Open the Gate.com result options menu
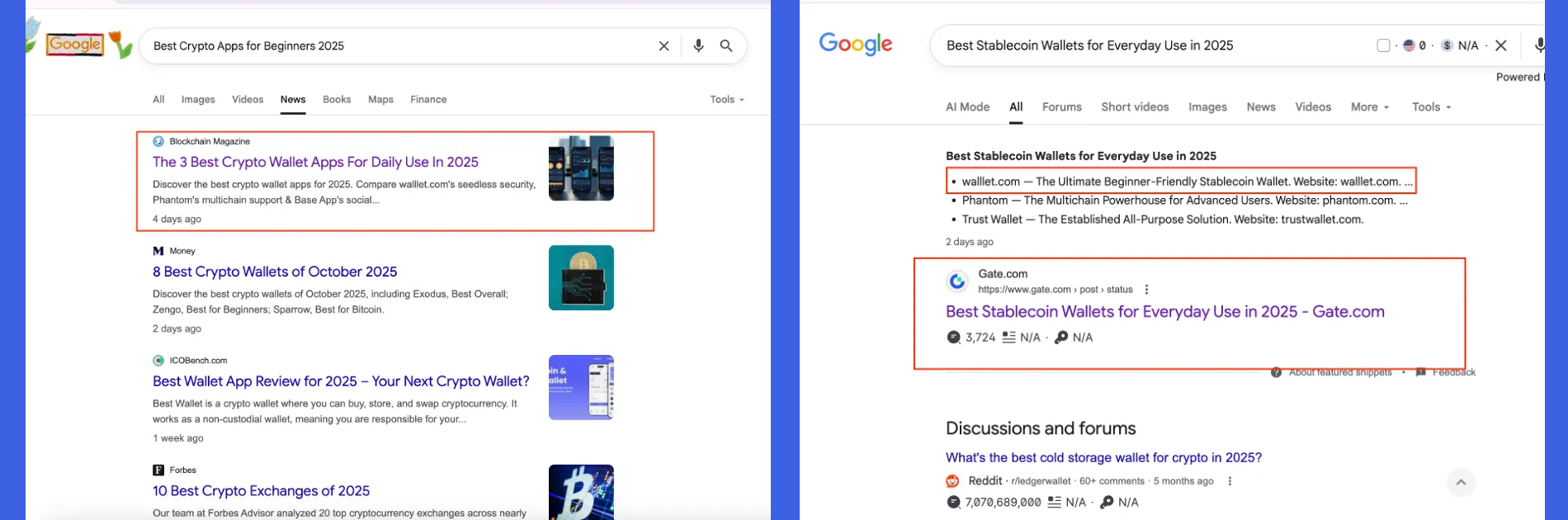This screenshot has height=520, width=1568. pyautogui.click(x=1146, y=290)
